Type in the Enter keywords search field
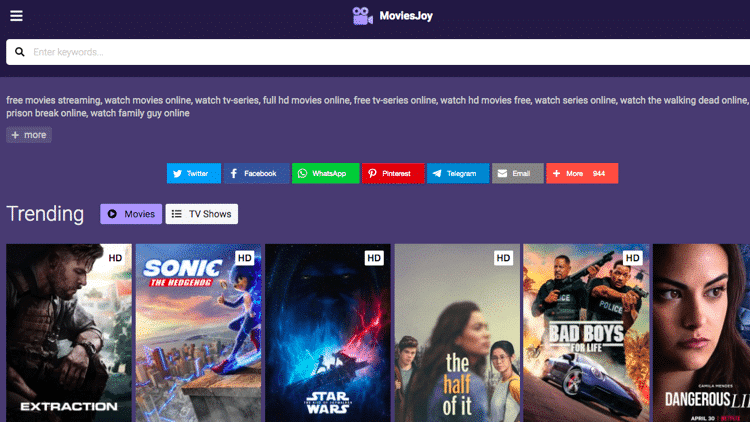Viewport: 750px width, 422px height. pyautogui.click(x=380, y=52)
